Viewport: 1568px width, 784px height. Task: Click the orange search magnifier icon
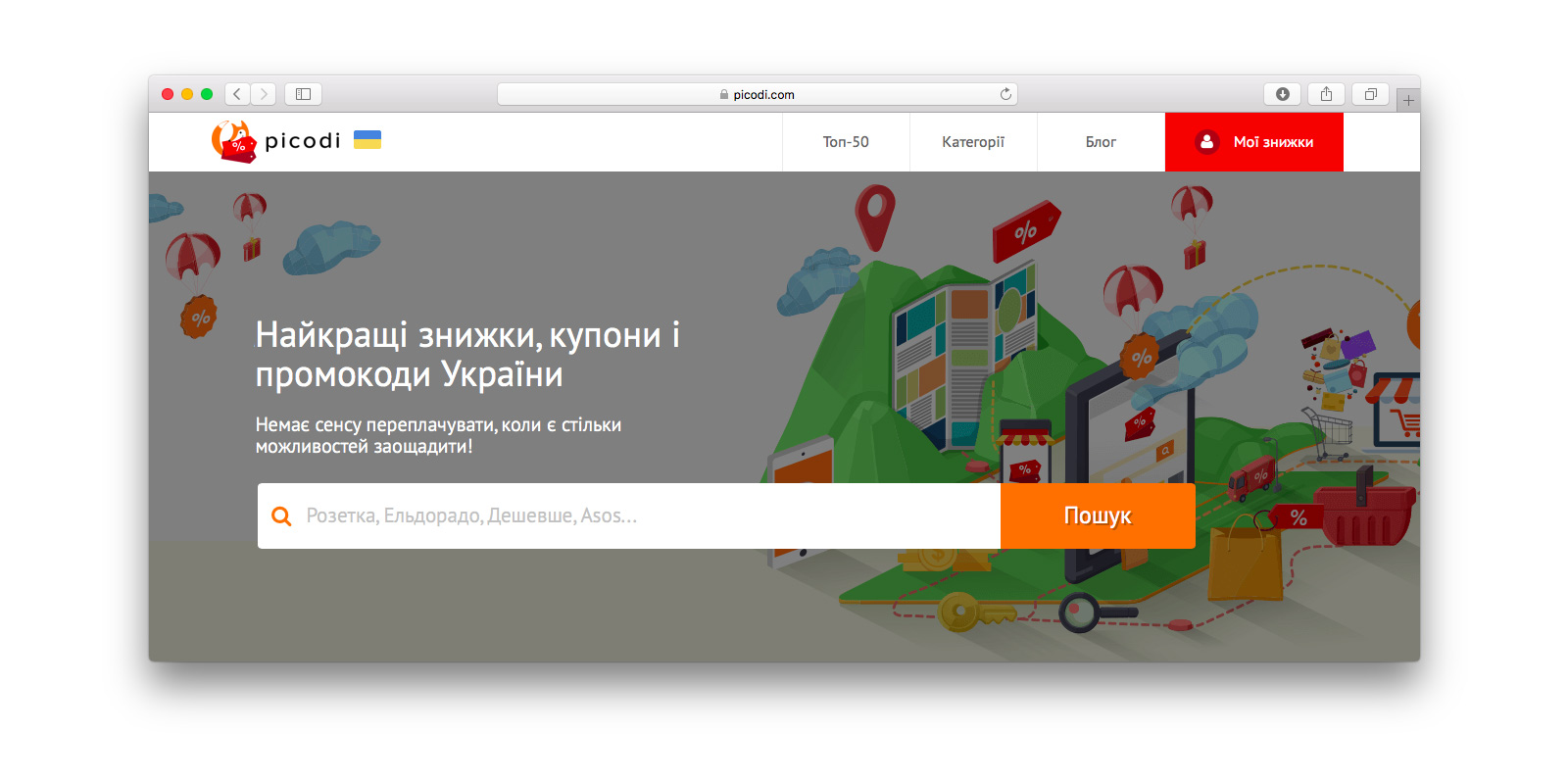281,516
